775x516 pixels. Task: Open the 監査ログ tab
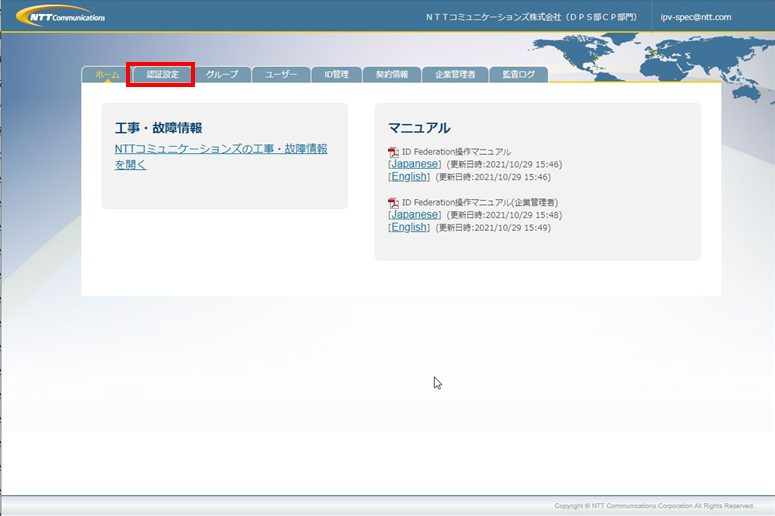(x=518, y=75)
